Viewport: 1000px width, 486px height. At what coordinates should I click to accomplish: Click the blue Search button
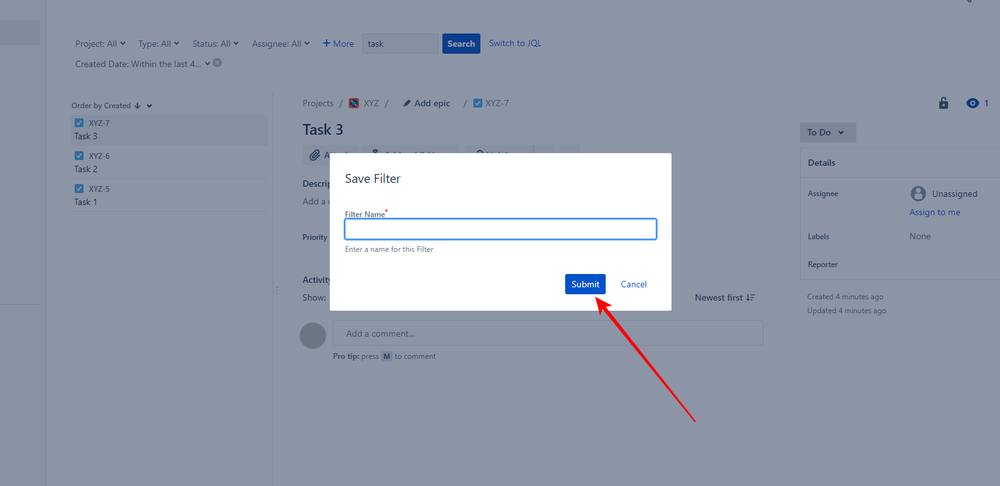click(x=461, y=43)
